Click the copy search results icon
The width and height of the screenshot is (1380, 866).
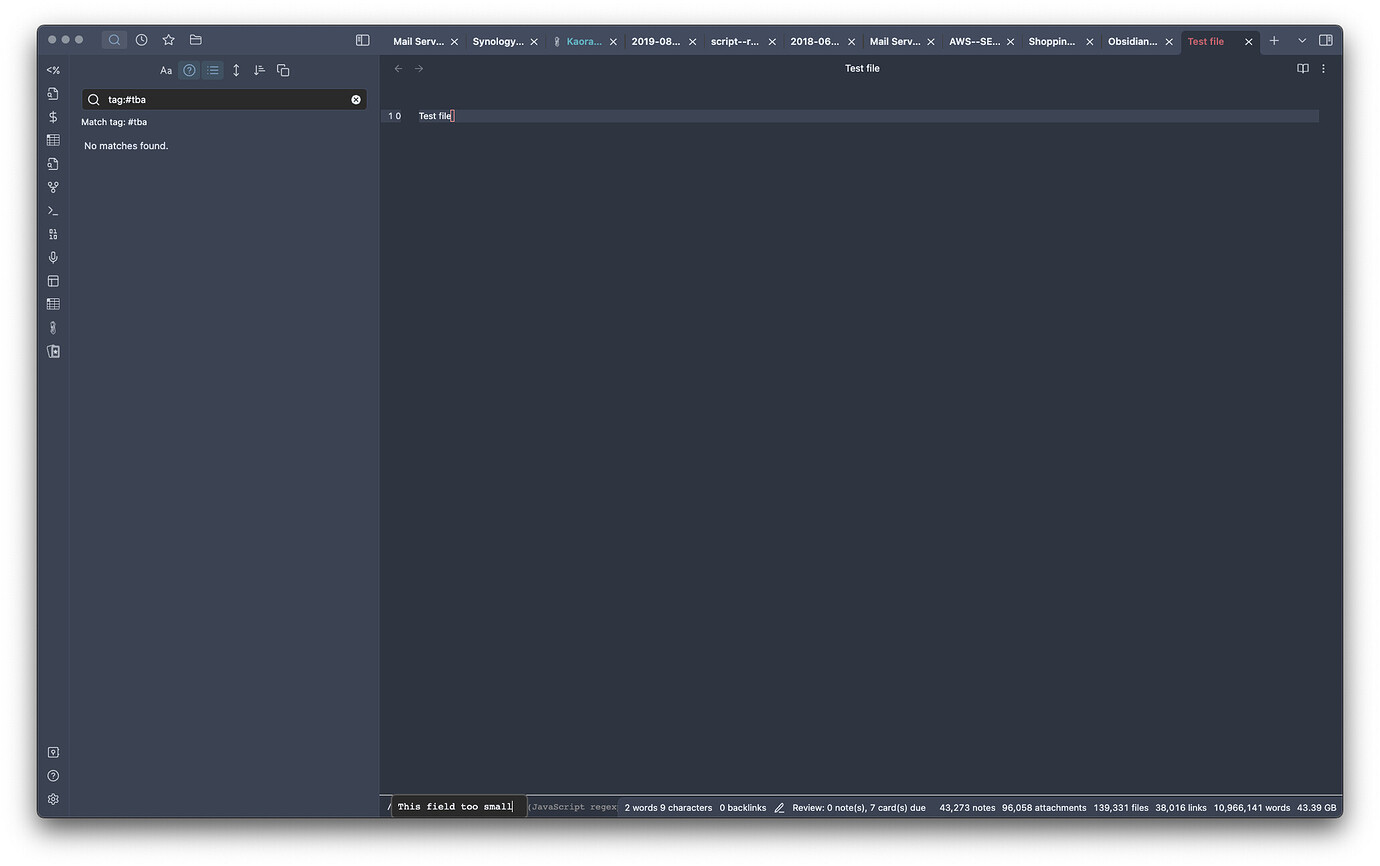coord(283,70)
